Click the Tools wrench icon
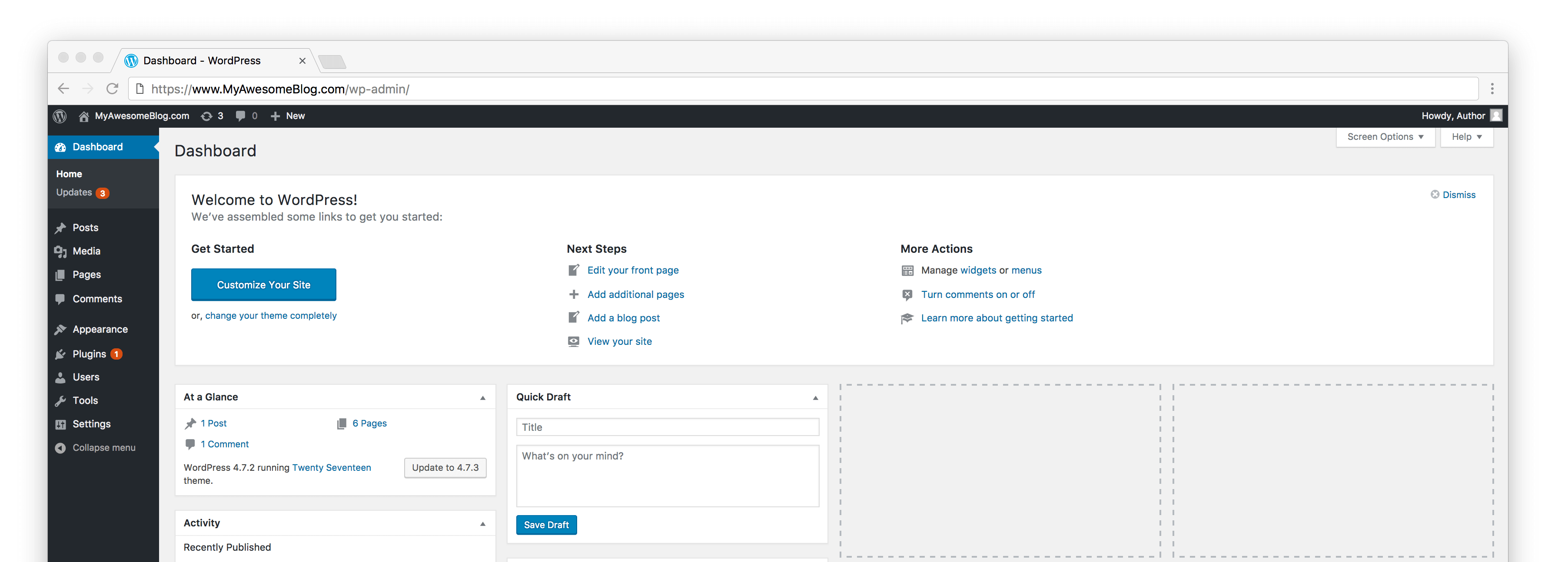 coord(60,401)
